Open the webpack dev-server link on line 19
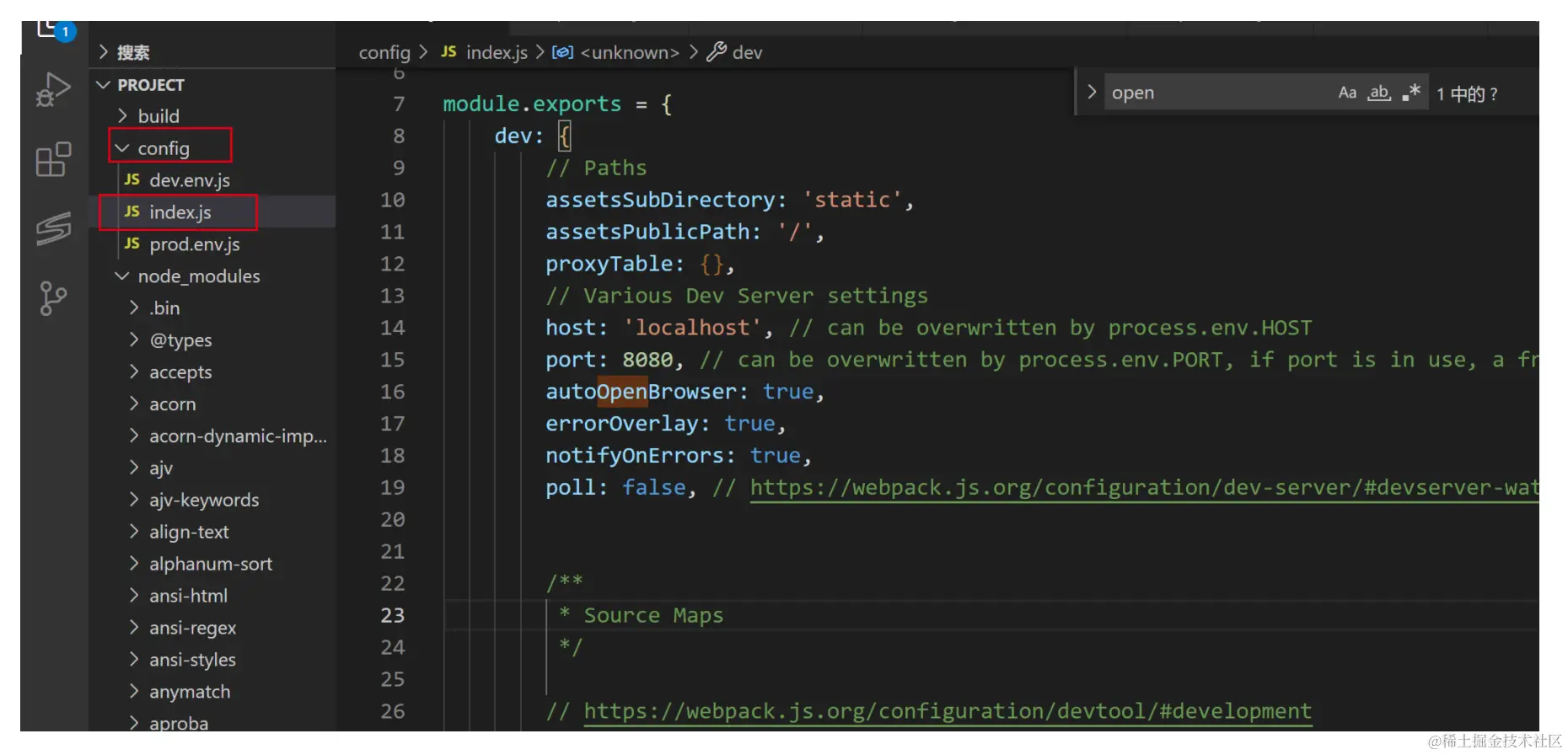The width and height of the screenshot is (1568, 755). coord(1144,488)
